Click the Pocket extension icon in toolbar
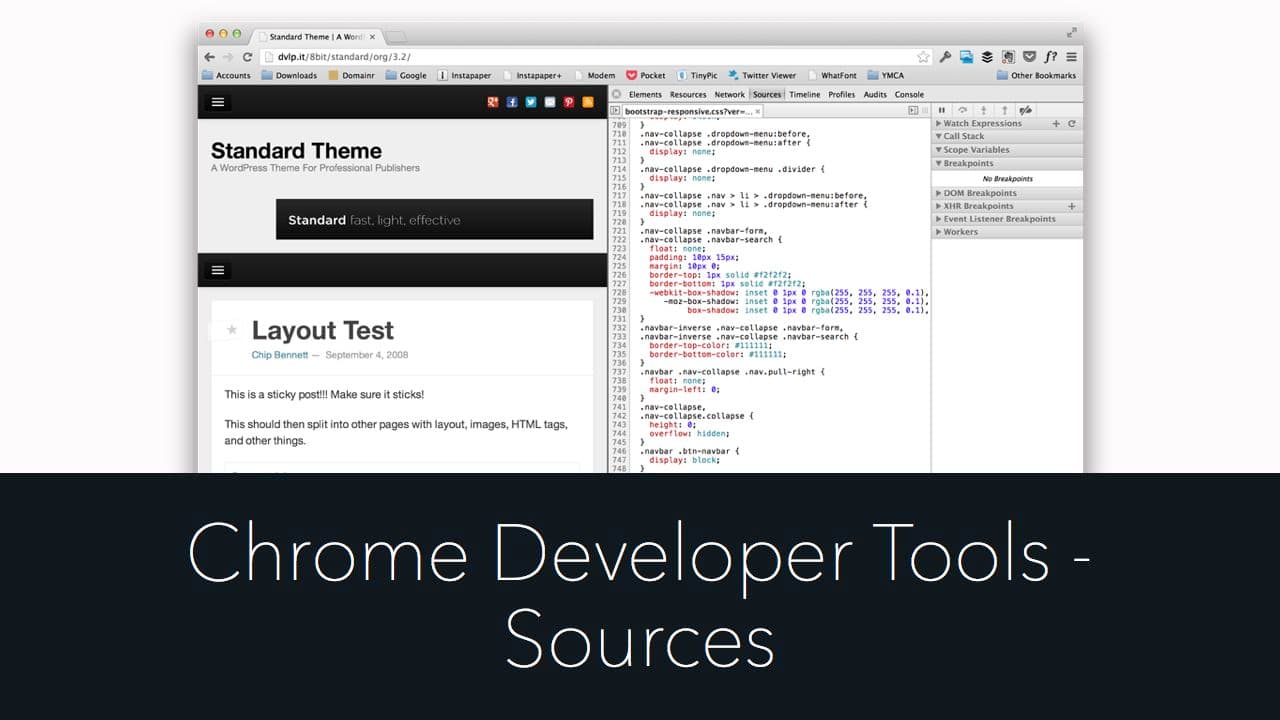The image size is (1280, 720). coord(1030,57)
